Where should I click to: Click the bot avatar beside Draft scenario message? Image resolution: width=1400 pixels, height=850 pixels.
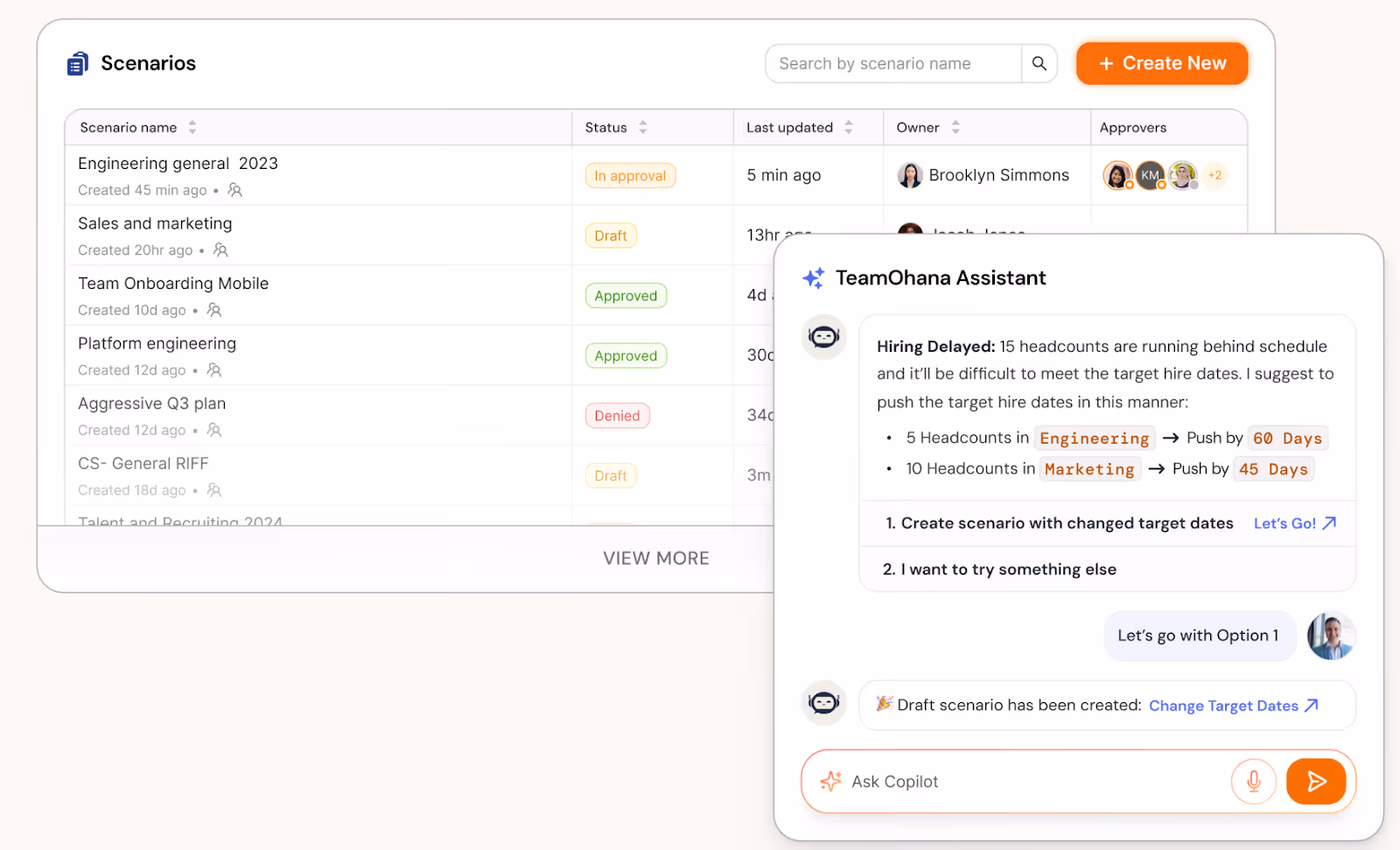click(x=823, y=703)
